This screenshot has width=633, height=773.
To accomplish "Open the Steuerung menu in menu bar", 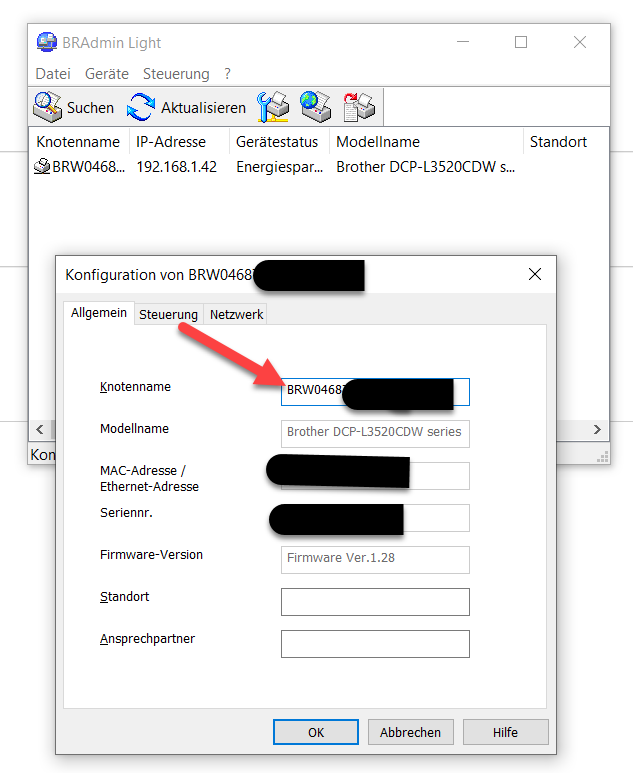I will 176,74.
